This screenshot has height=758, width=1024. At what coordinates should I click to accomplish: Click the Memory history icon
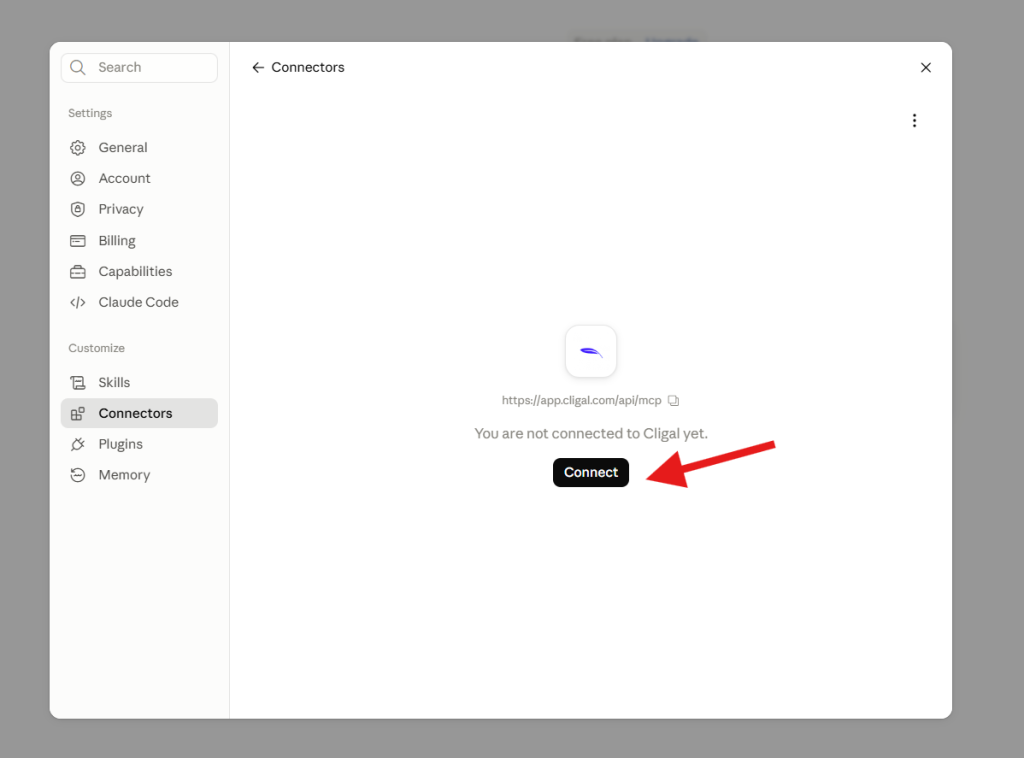coord(78,475)
